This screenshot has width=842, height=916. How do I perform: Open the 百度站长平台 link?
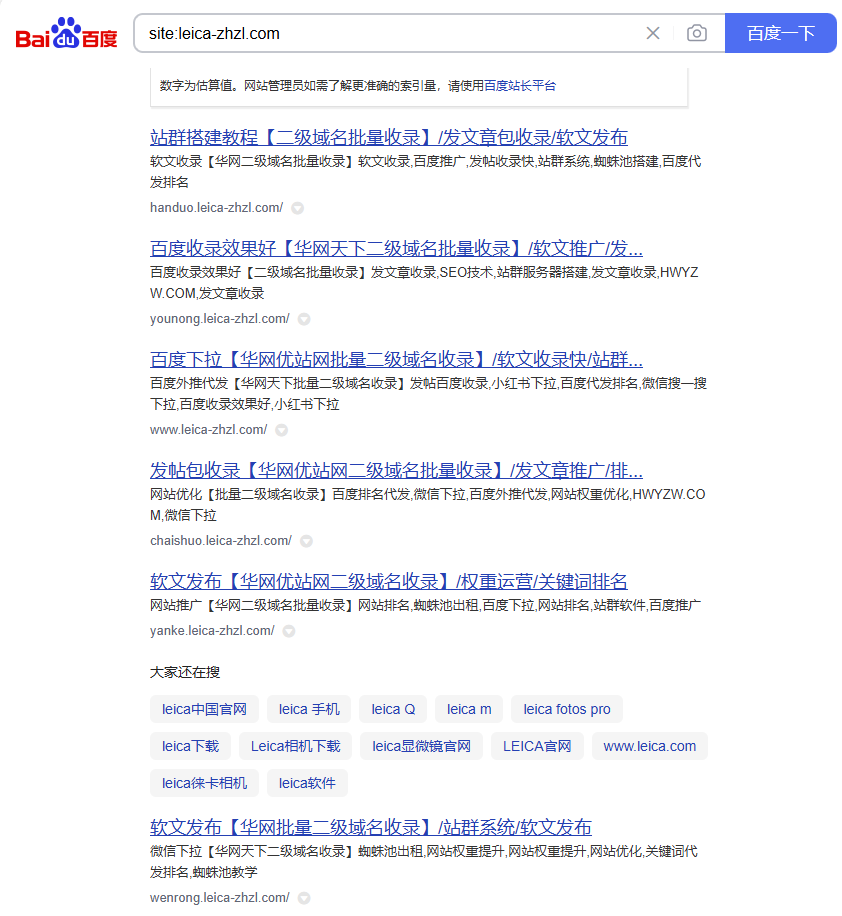(x=520, y=86)
